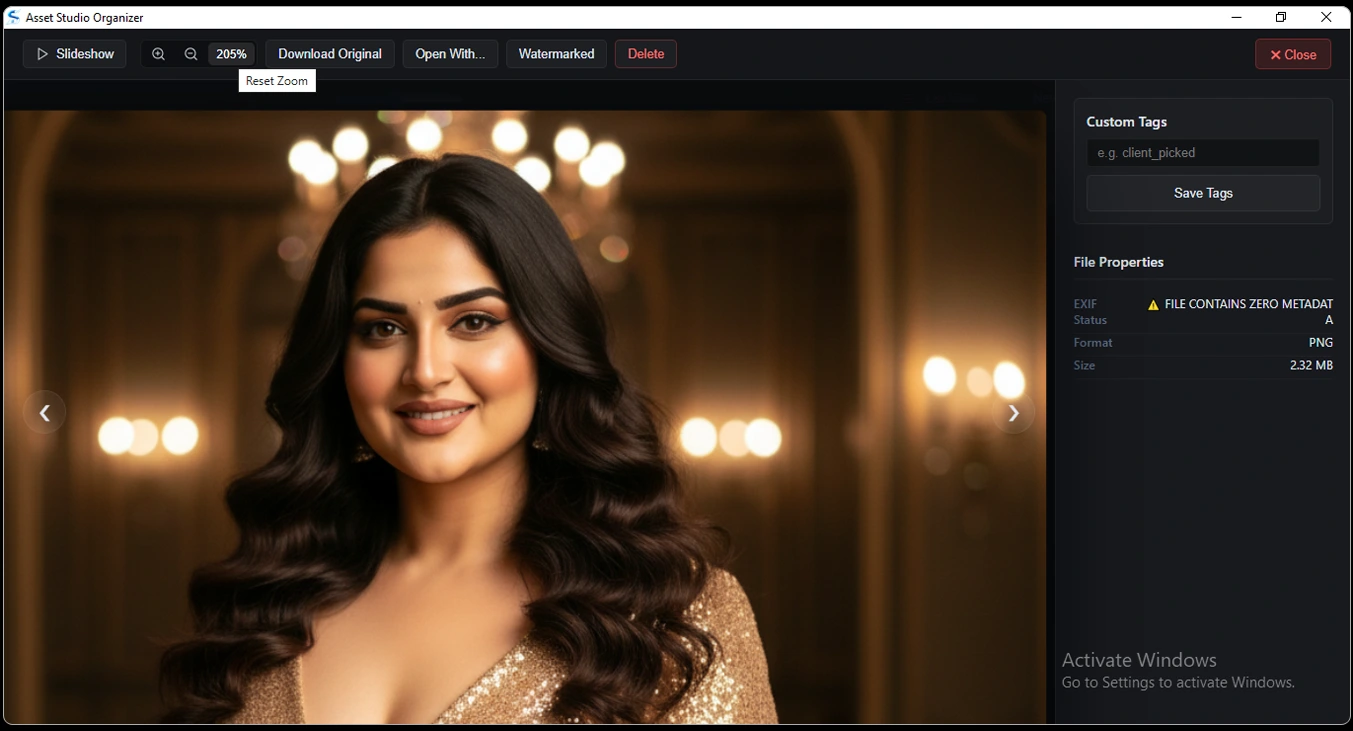Click the Asset Studio Organizer app icon
Viewport: 1353px width, 731px height.
tap(13, 17)
